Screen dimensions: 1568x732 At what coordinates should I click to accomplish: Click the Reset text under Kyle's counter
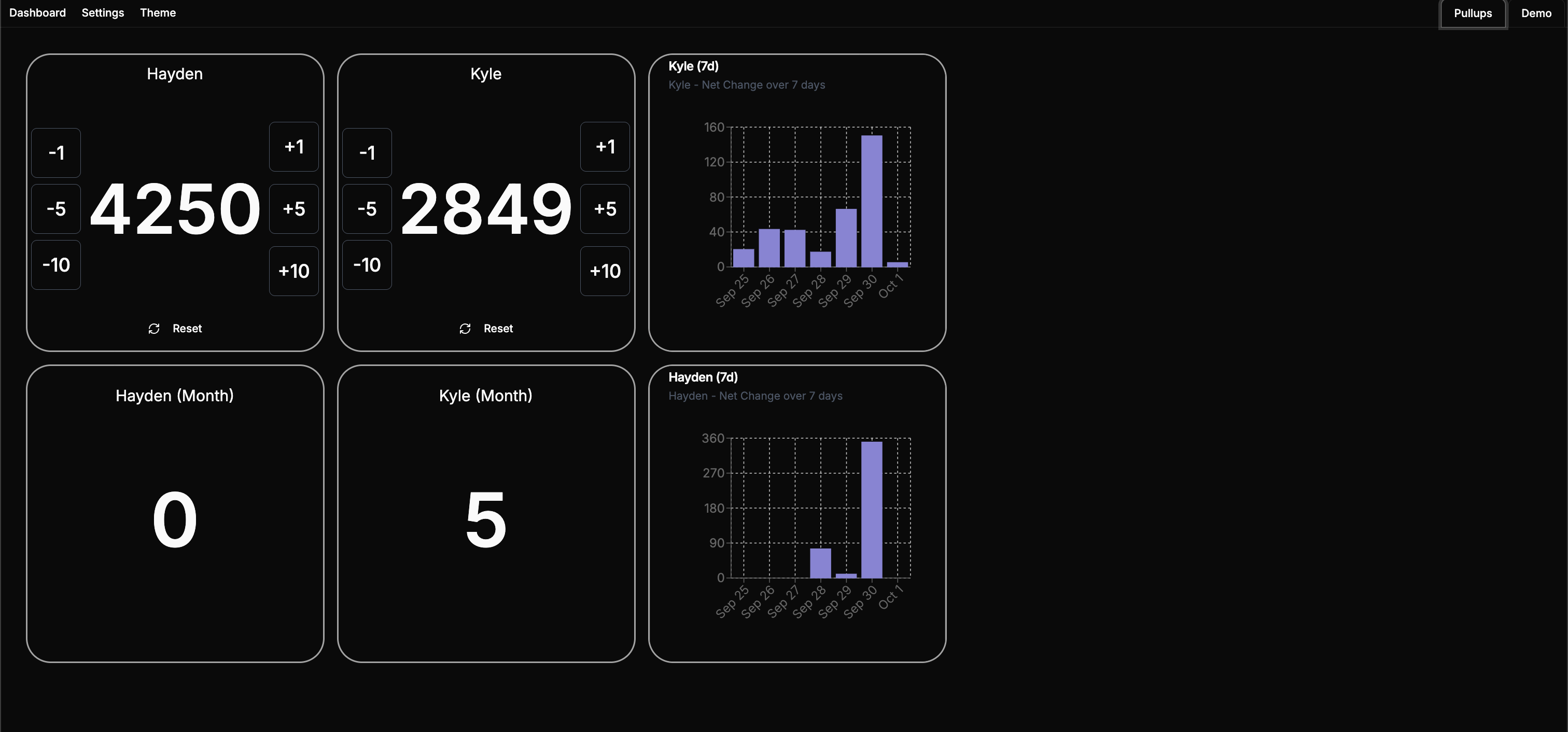click(x=498, y=329)
